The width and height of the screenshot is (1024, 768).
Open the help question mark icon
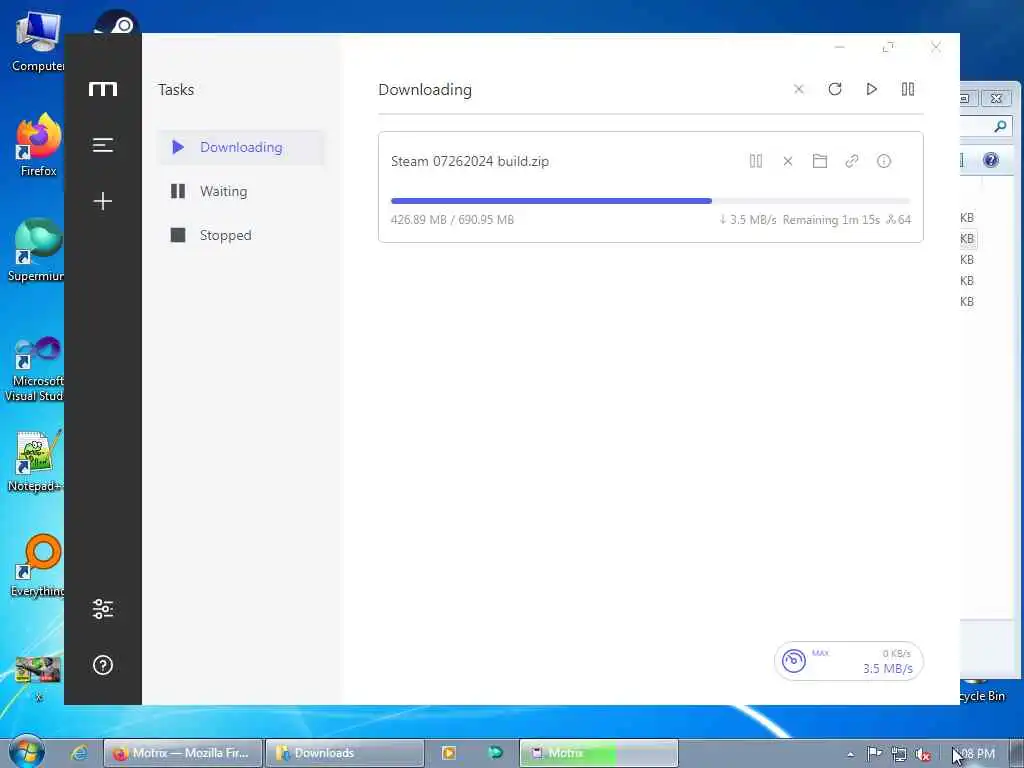click(103, 665)
